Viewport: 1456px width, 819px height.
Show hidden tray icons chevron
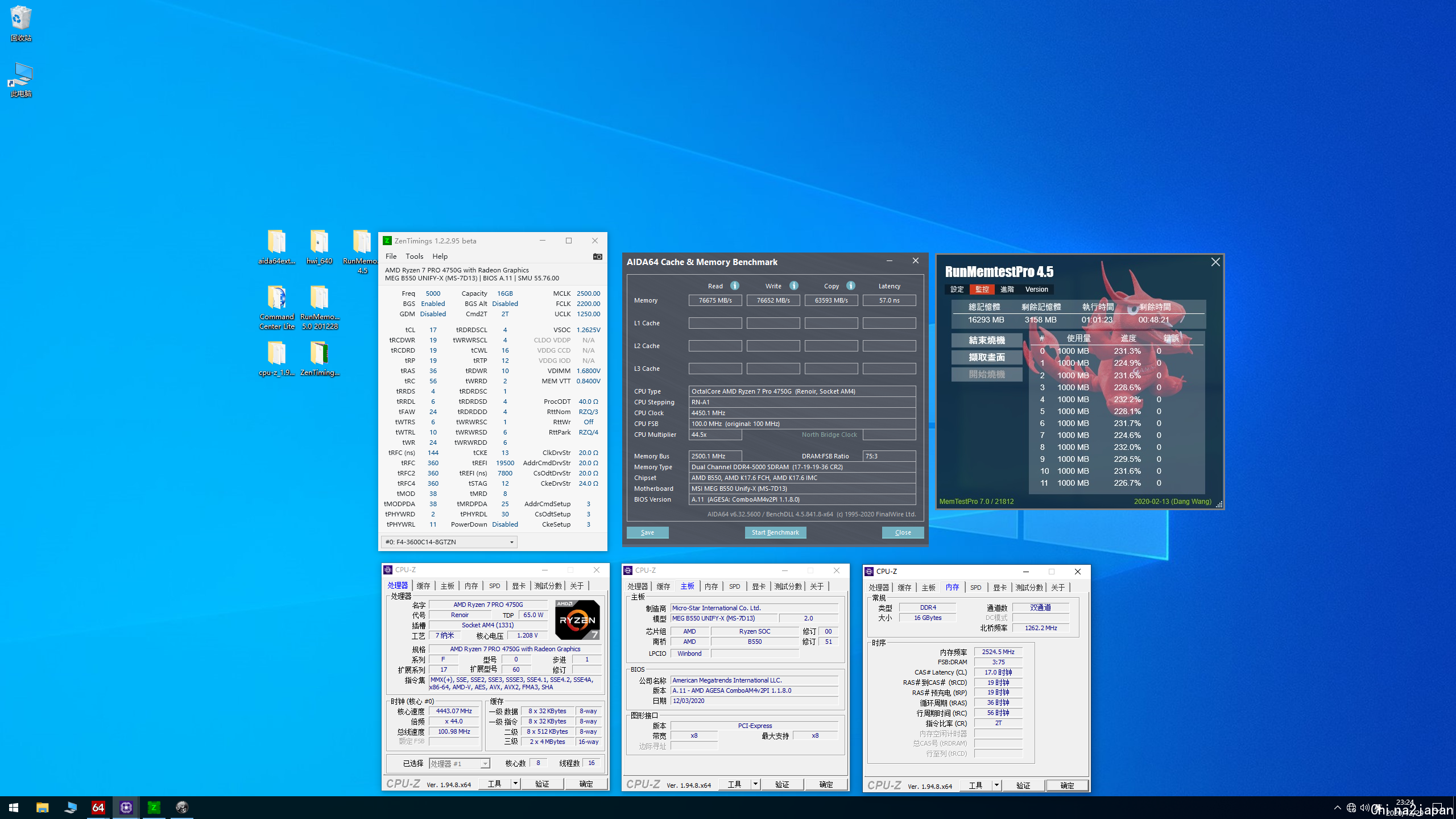(1337, 808)
